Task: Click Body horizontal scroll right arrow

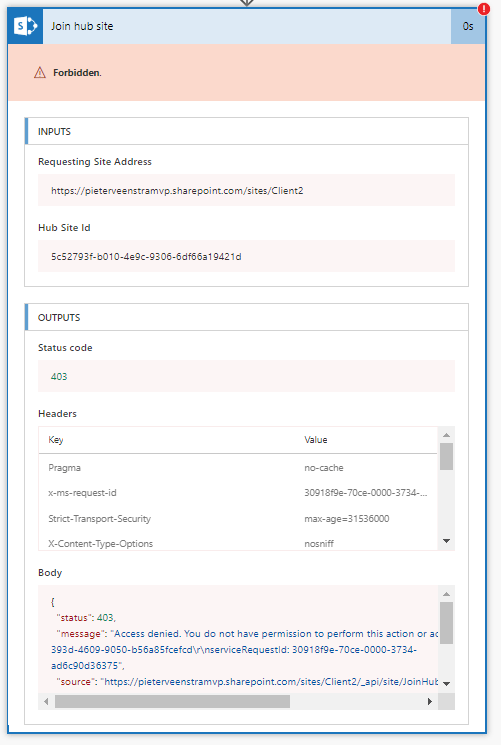Action: (x=430, y=702)
